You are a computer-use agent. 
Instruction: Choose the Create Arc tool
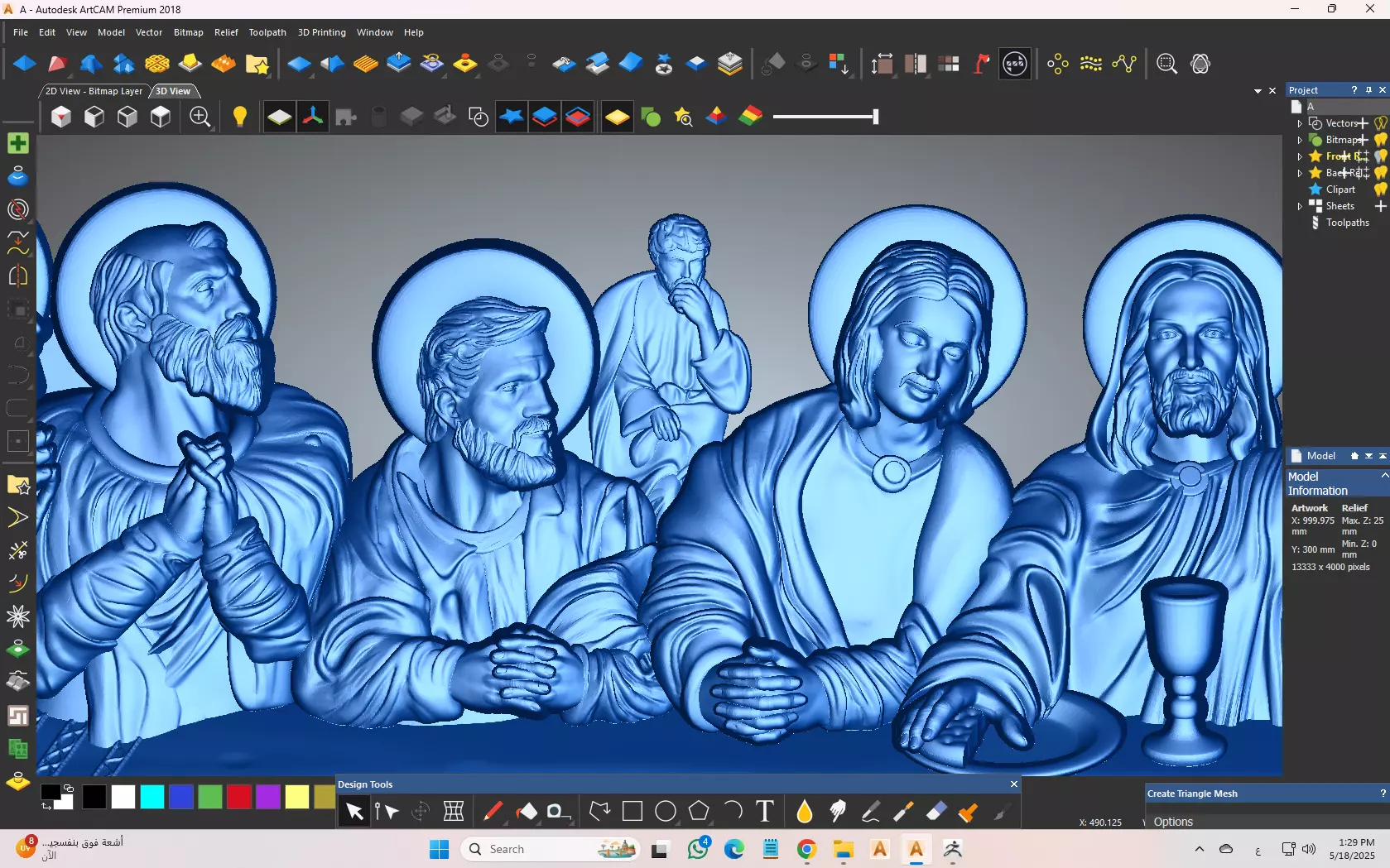732,812
